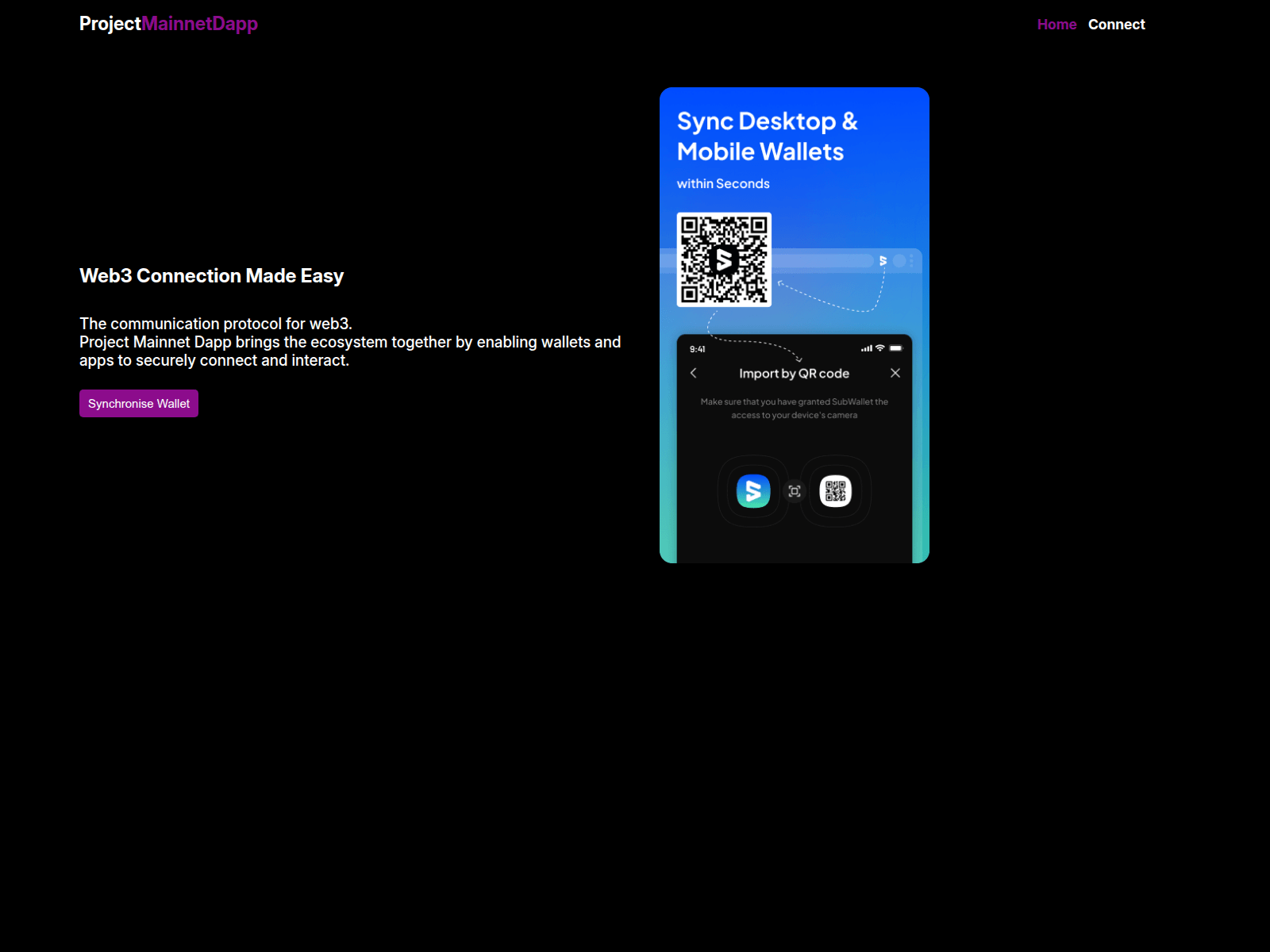Click the X icon beside Import by QR code

[895, 373]
